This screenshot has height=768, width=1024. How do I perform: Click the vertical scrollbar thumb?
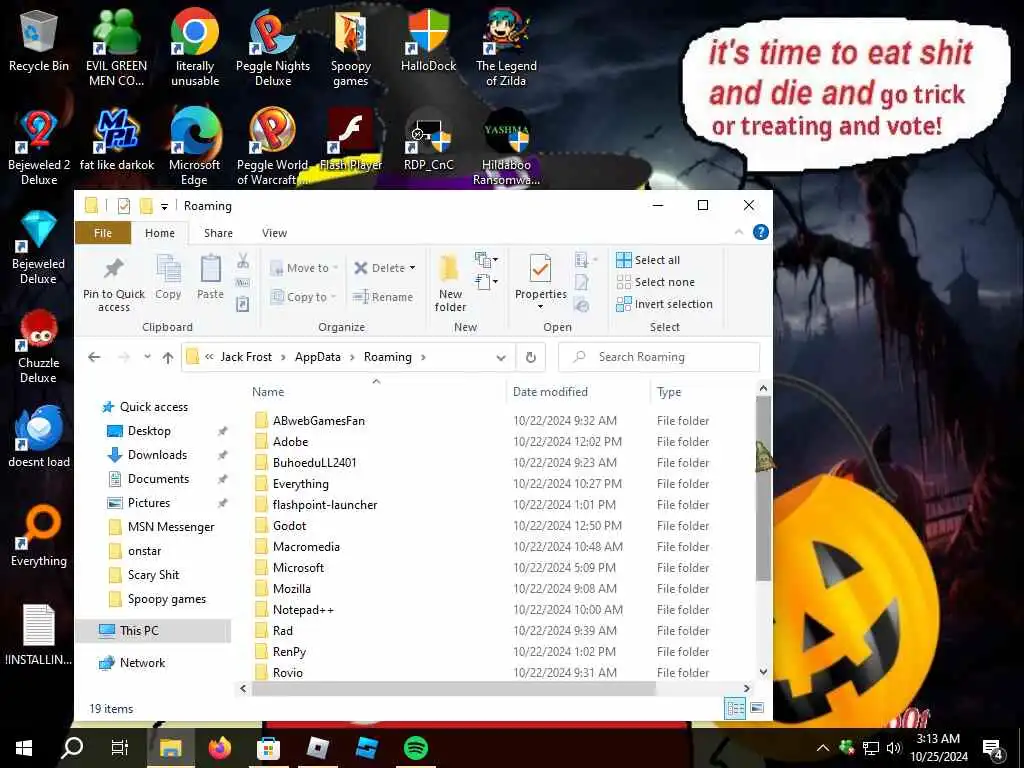[763, 488]
